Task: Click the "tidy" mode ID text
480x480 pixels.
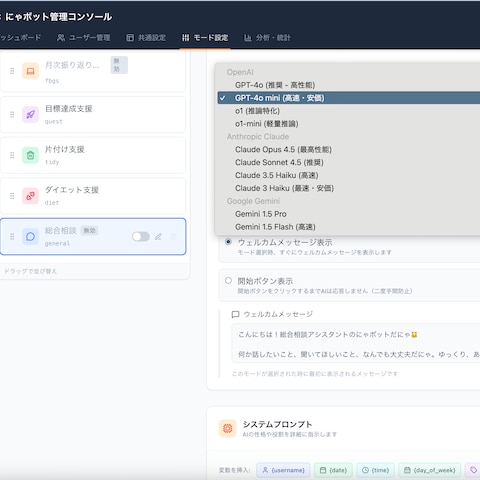Action: tap(52, 162)
